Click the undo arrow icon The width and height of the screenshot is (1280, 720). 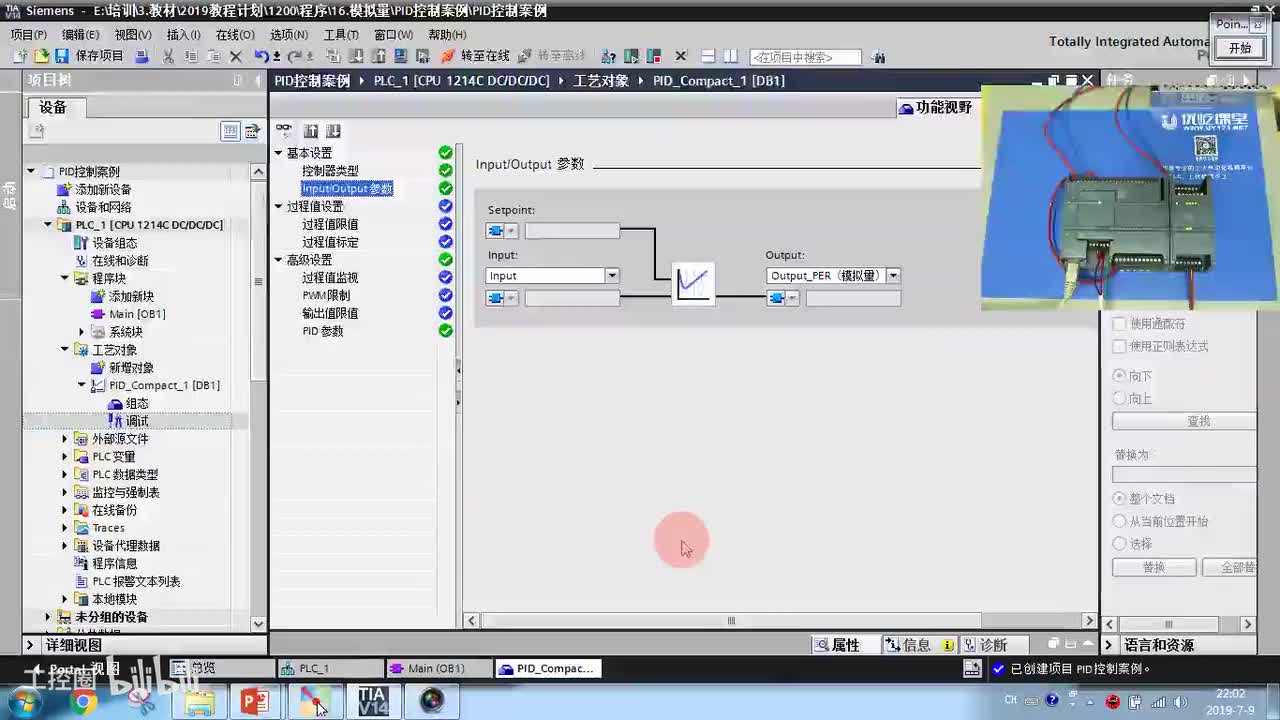pyautogui.click(x=261, y=56)
